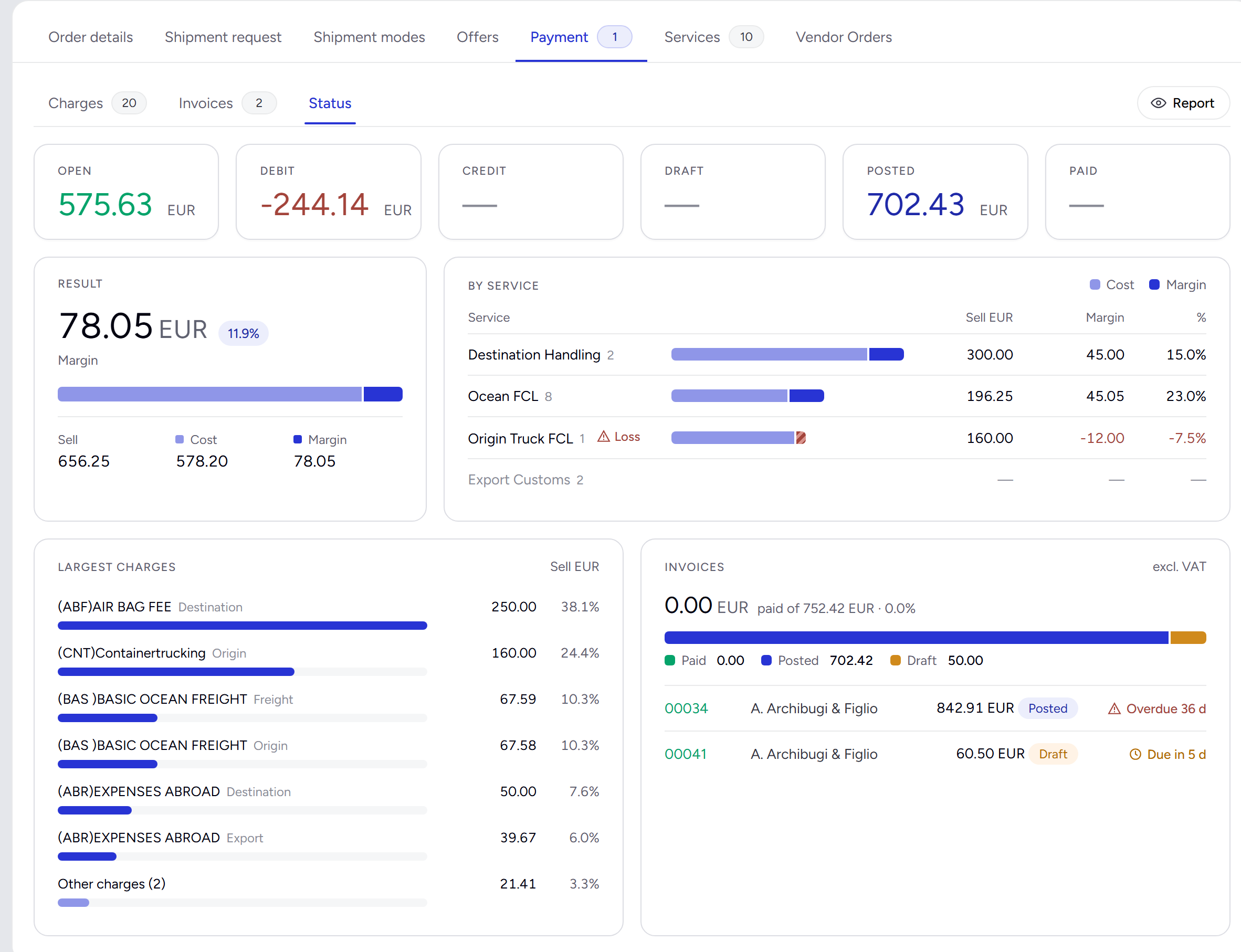Click the Ocean FCL cost bar
The height and width of the screenshot is (952, 1241).
(729, 396)
